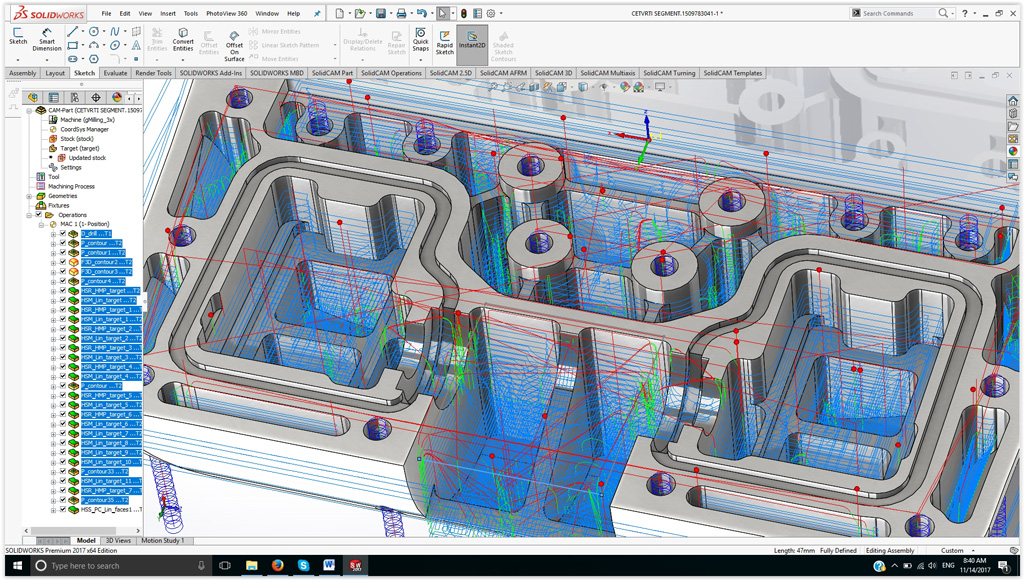Click the Search Commands field

click(x=899, y=13)
